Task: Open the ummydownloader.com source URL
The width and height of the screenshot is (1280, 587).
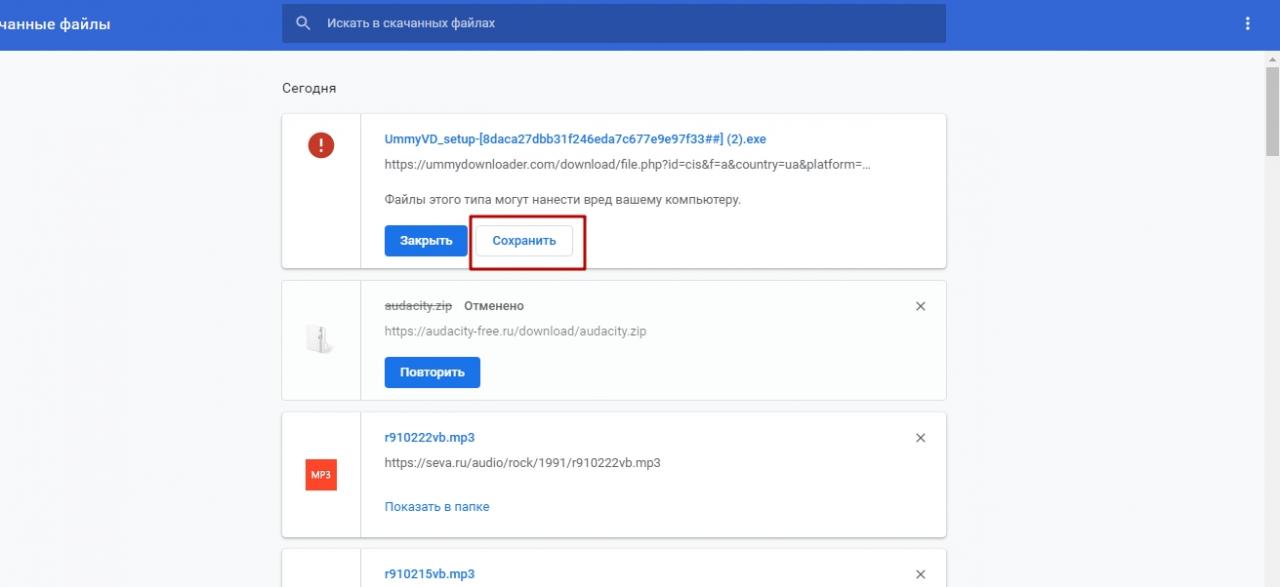Action: (627, 164)
